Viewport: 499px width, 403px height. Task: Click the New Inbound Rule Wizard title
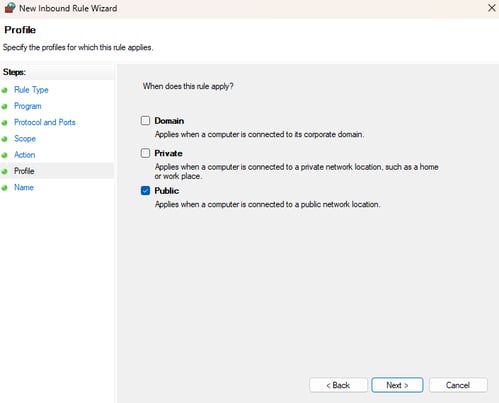click(68, 8)
